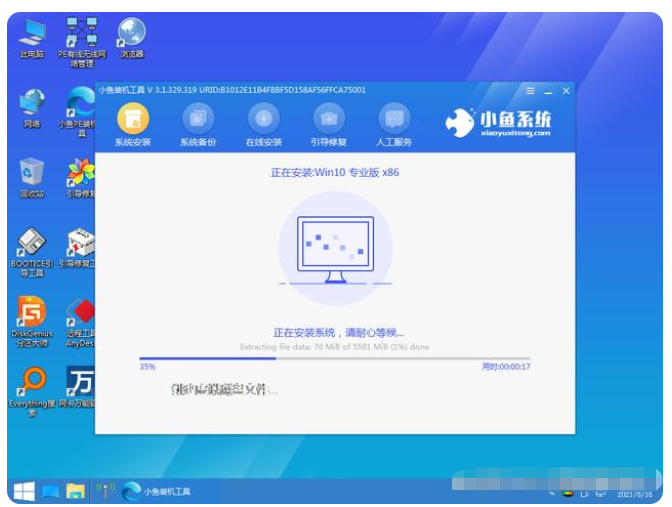Launch BOOTICE引导工具 from desktop
672x507 pixels.
(x=32, y=245)
